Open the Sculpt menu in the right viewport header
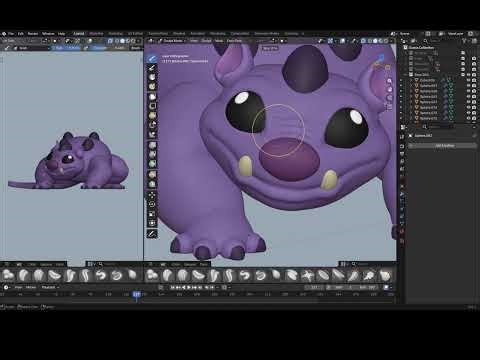Image resolution: width=480 pixels, height=360 pixels. point(207,41)
